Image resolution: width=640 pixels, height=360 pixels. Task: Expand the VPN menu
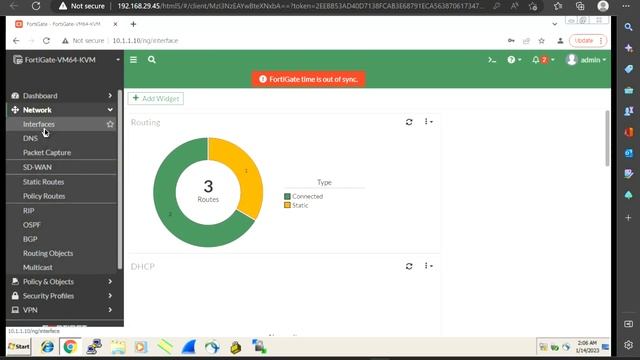(62, 310)
